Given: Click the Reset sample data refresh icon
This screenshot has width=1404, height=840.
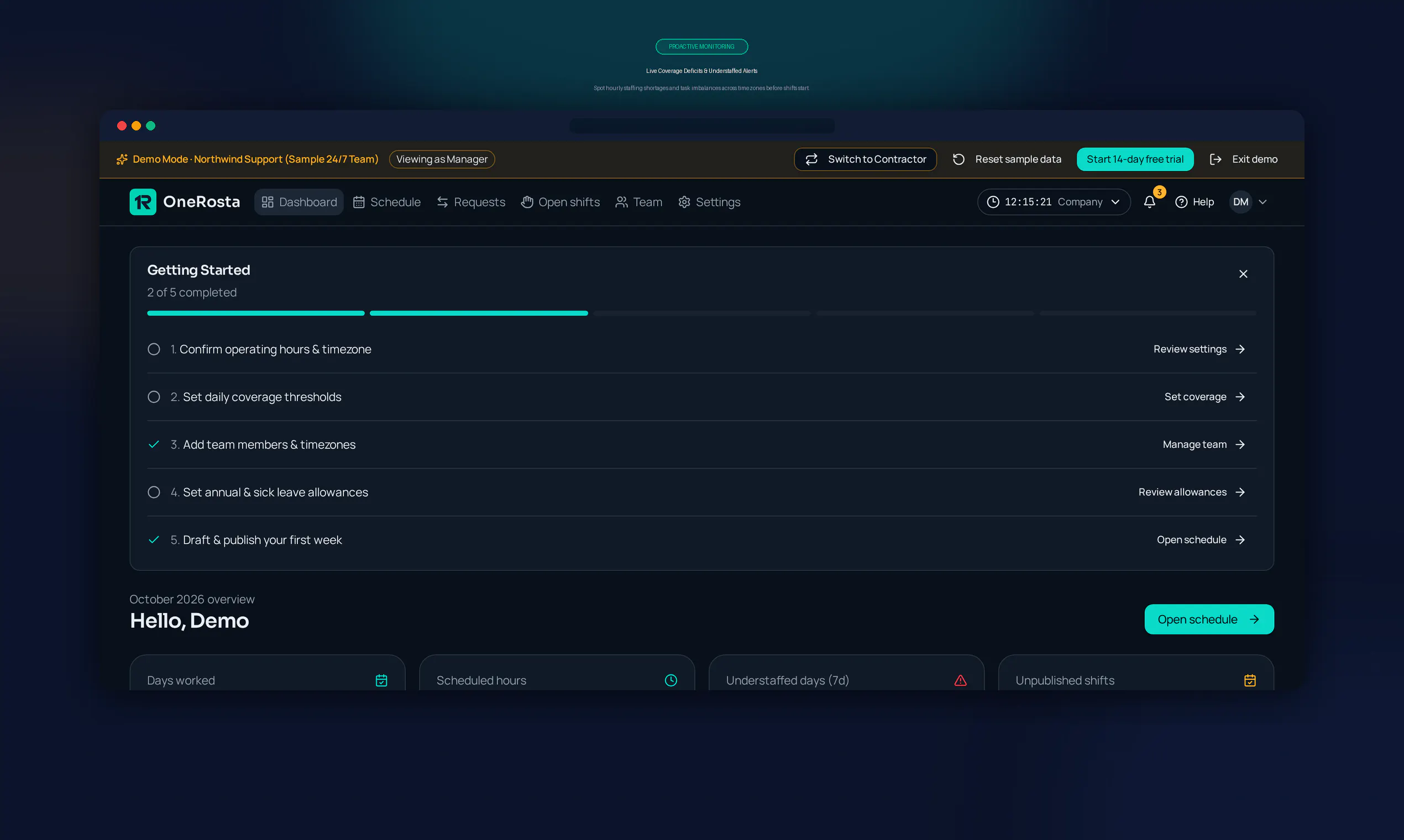Looking at the screenshot, I should pyautogui.click(x=958, y=160).
